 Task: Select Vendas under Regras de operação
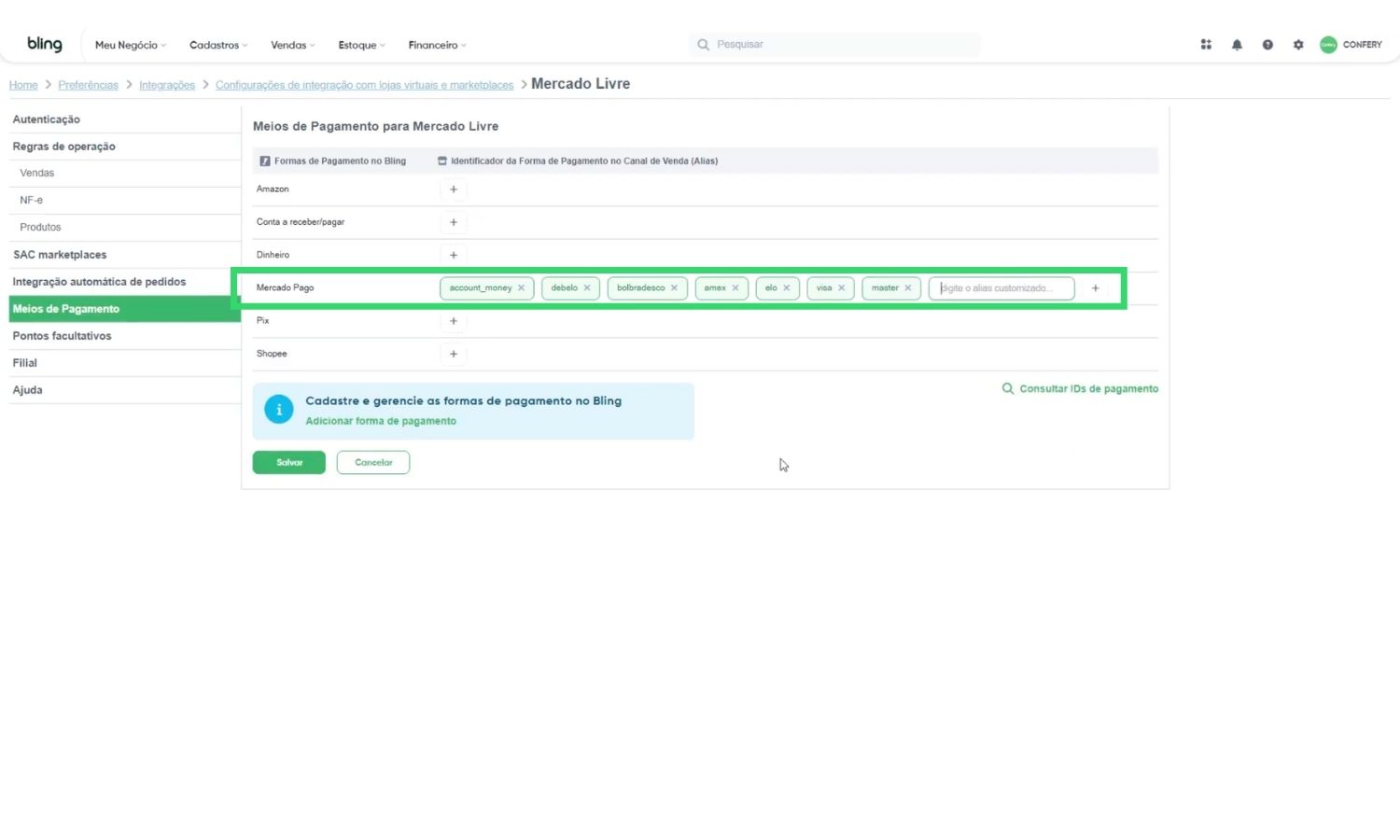(x=125, y=174)
